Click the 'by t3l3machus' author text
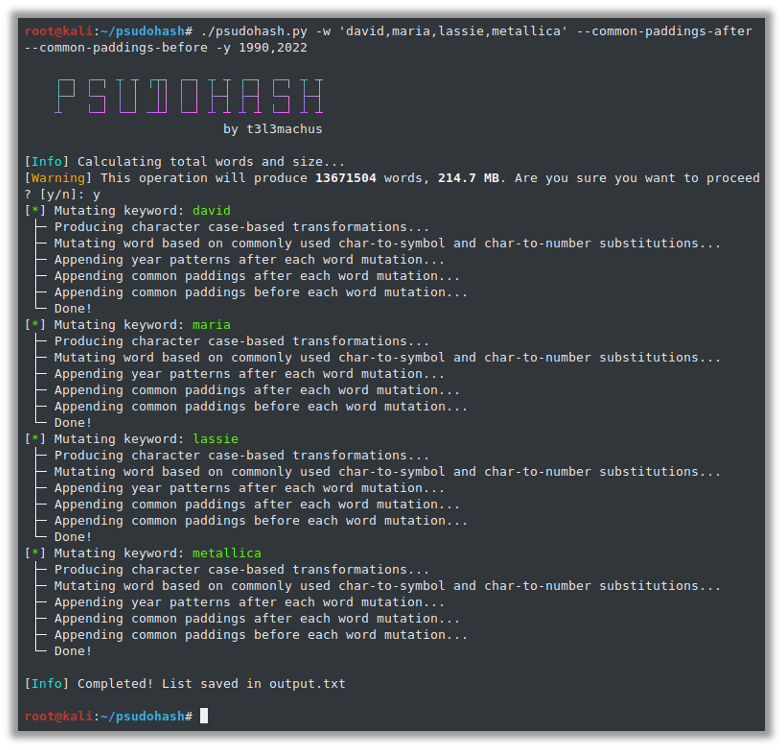 tap(272, 129)
